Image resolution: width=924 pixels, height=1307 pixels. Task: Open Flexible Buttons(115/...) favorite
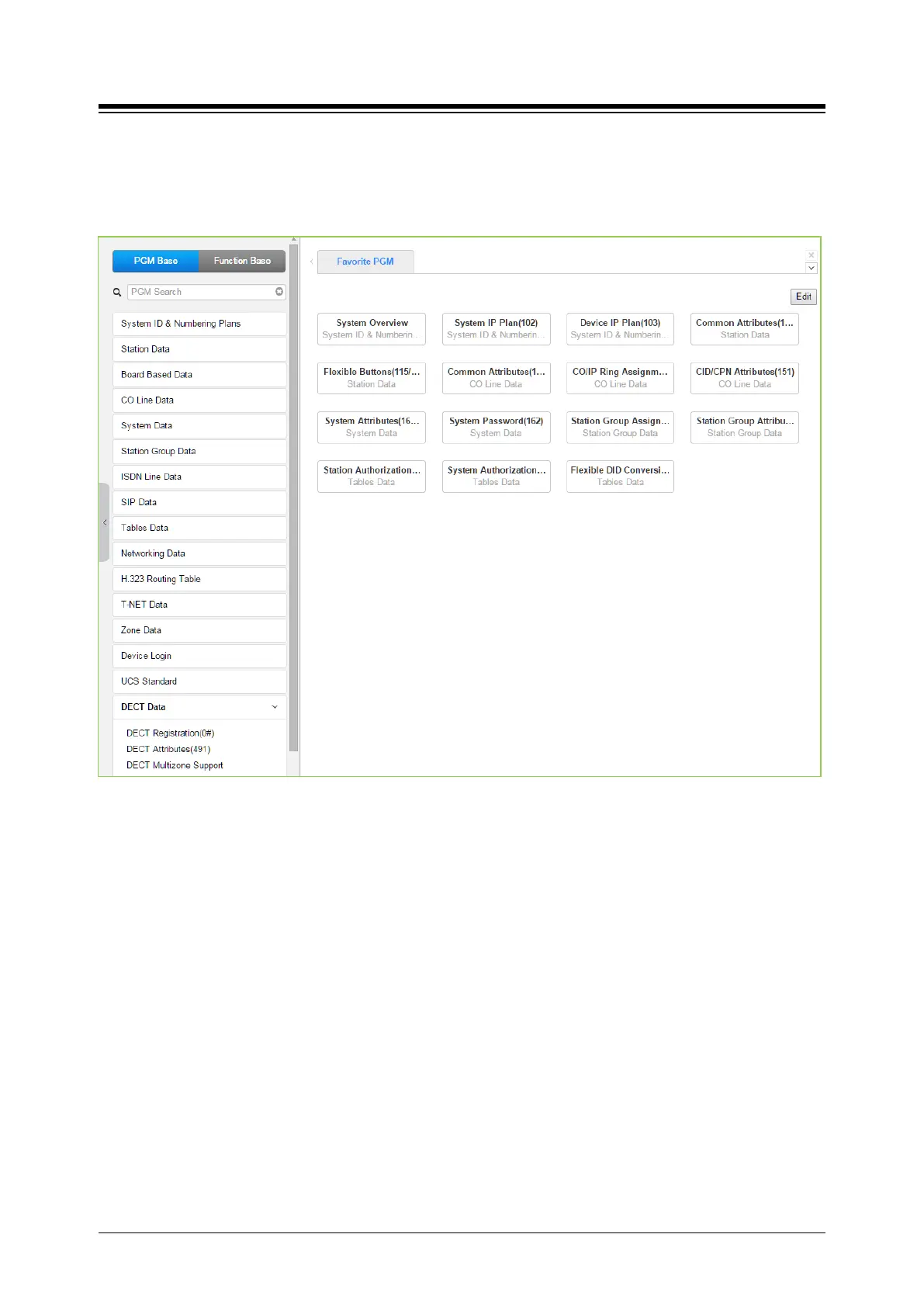pyautogui.click(x=372, y=378)
